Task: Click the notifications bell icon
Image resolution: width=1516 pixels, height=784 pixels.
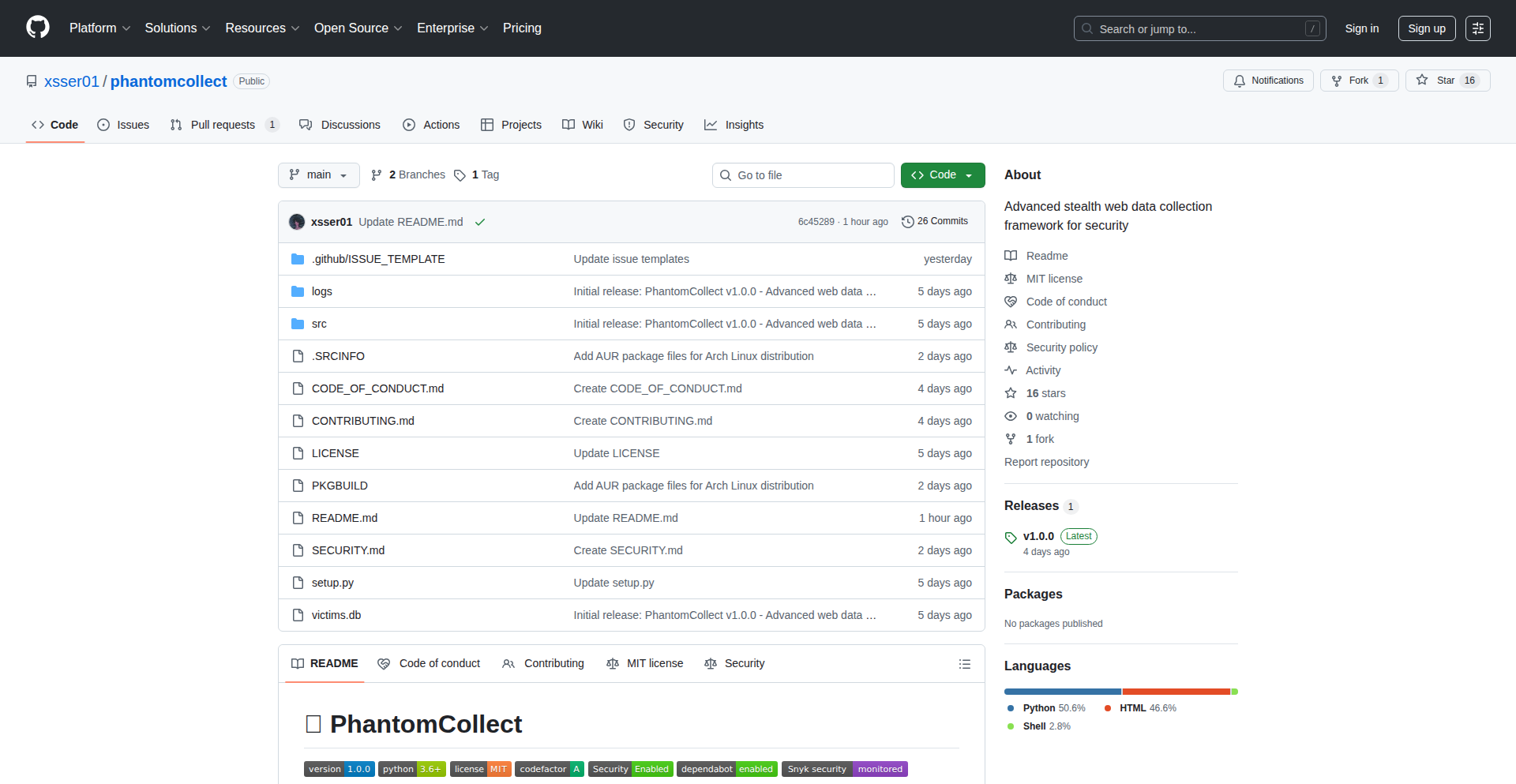Action: click(x=1240, y=81)
